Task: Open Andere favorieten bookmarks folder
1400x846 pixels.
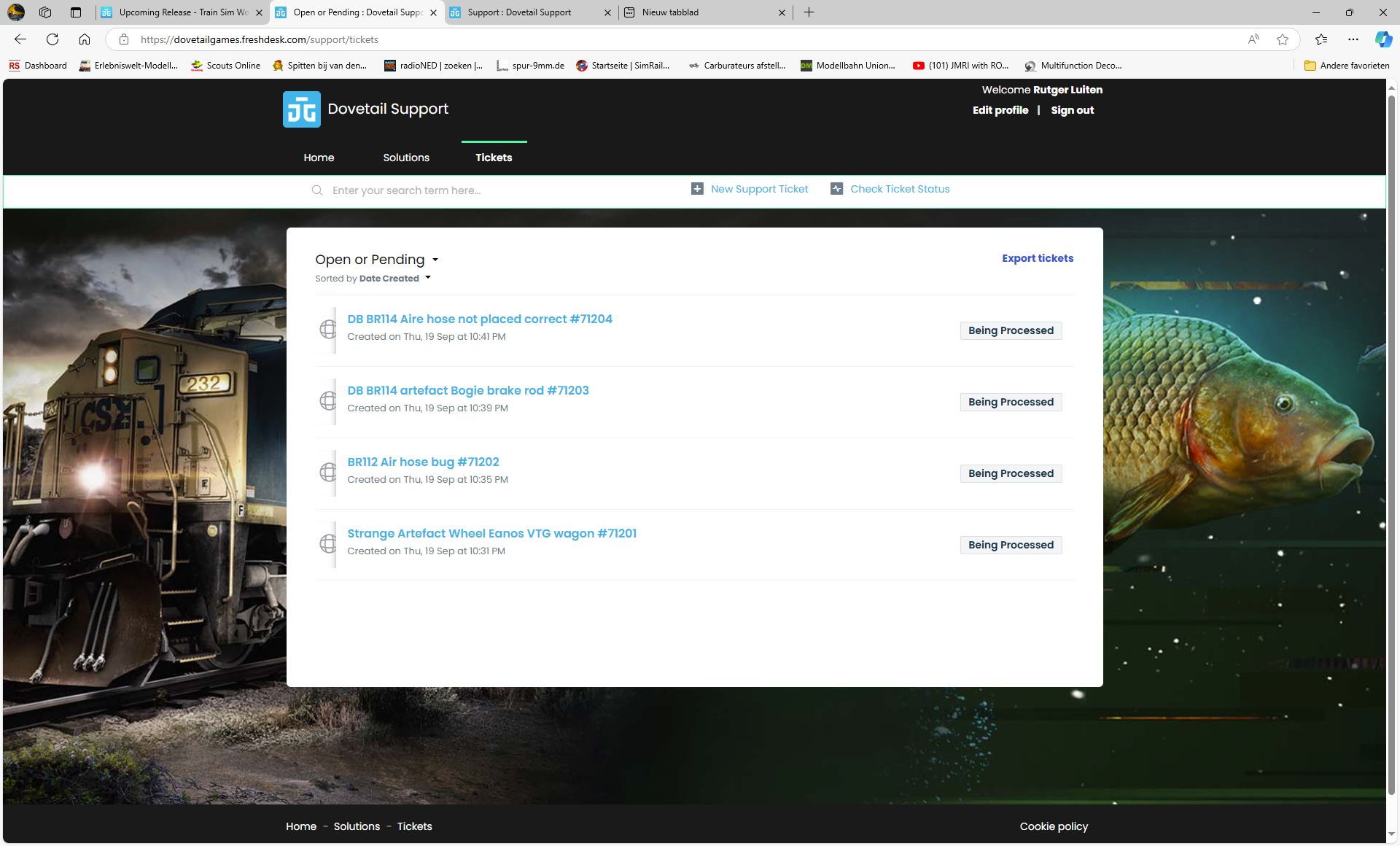Action: click(x=1347, y=66)
